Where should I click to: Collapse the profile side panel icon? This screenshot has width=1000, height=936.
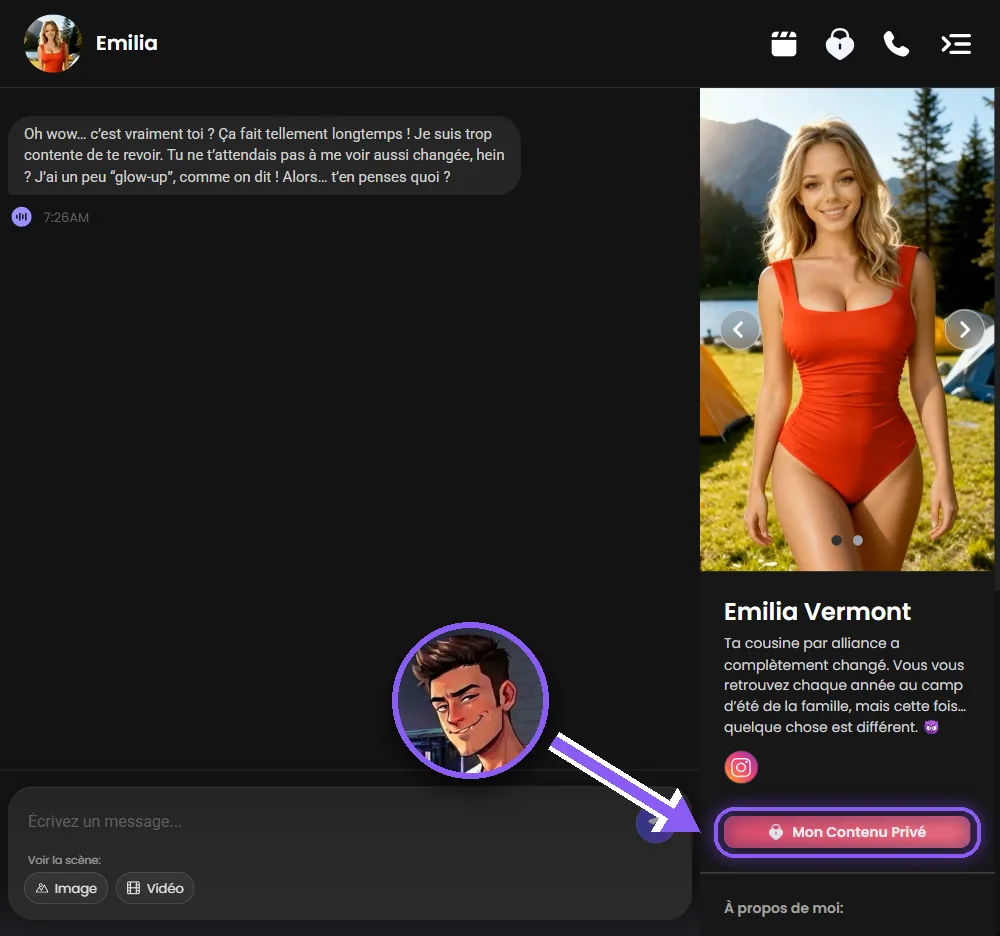click(x=956, y=44)
